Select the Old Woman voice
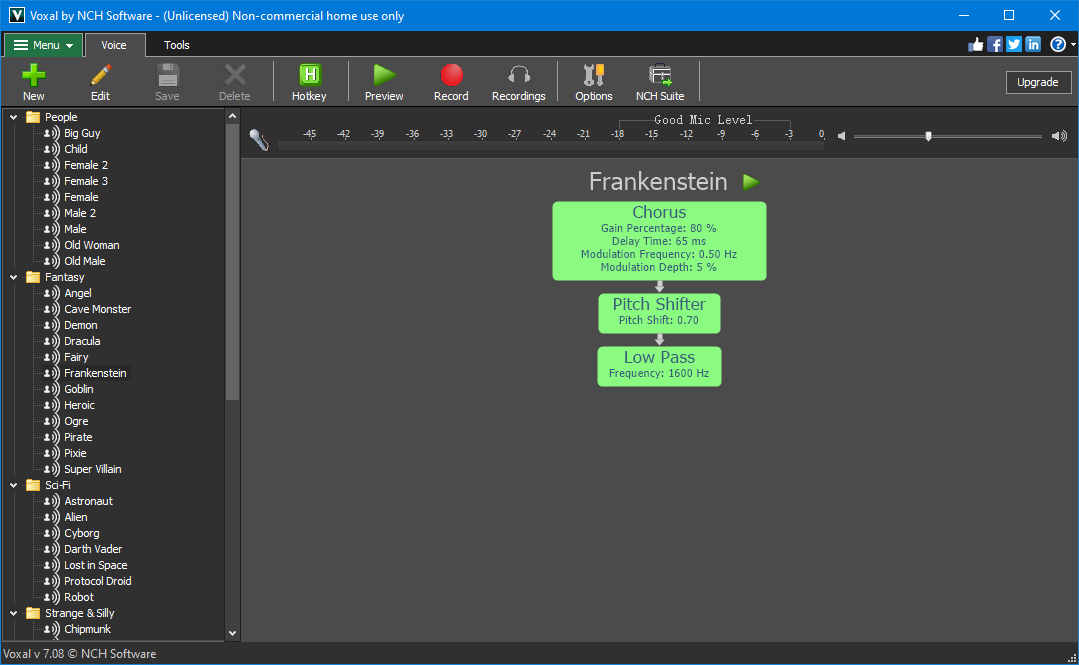 (92, 246)
